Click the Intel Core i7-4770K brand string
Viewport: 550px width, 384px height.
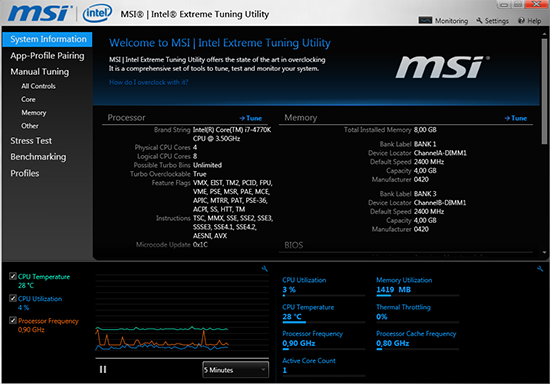(x=232, y=134)
